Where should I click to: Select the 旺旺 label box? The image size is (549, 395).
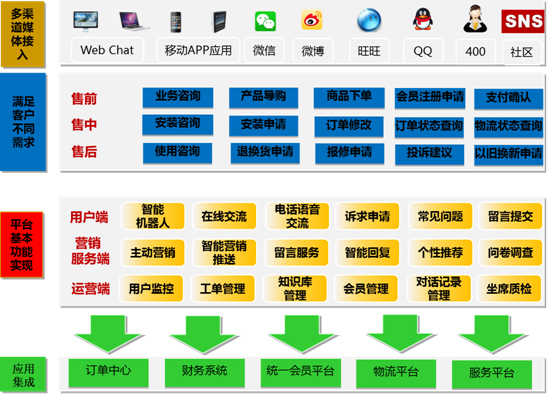[369, 51]
